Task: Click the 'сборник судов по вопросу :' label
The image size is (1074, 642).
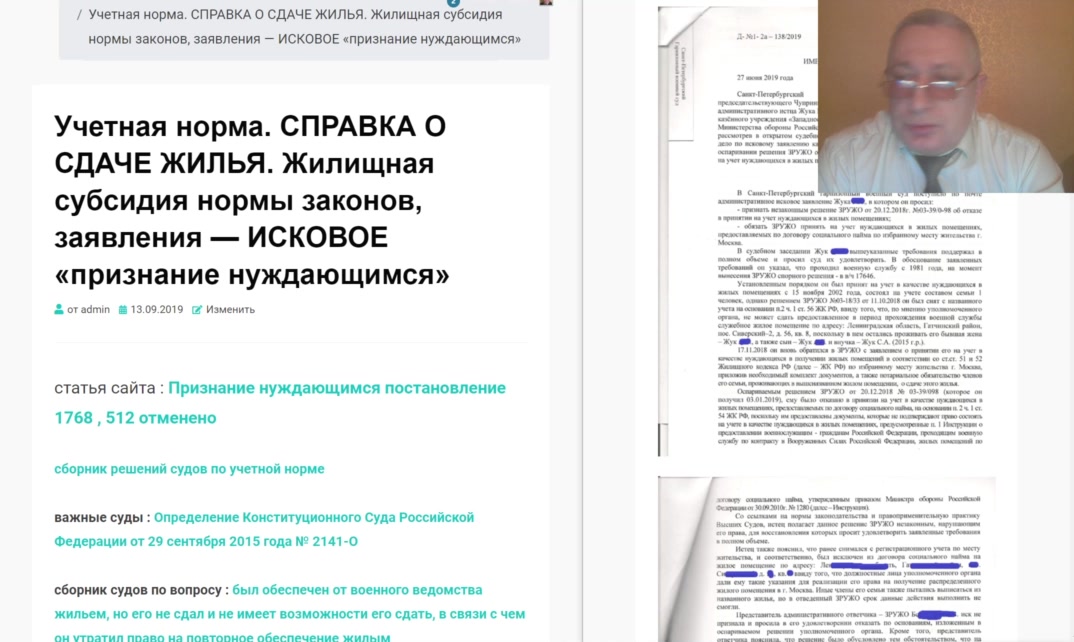Action: 141,590
